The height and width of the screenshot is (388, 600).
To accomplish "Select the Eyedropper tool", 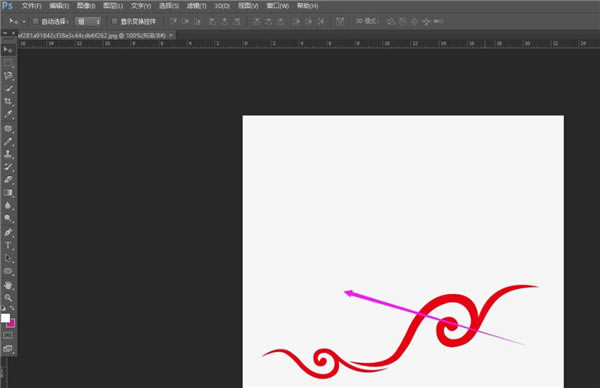I will click(8, 114).
